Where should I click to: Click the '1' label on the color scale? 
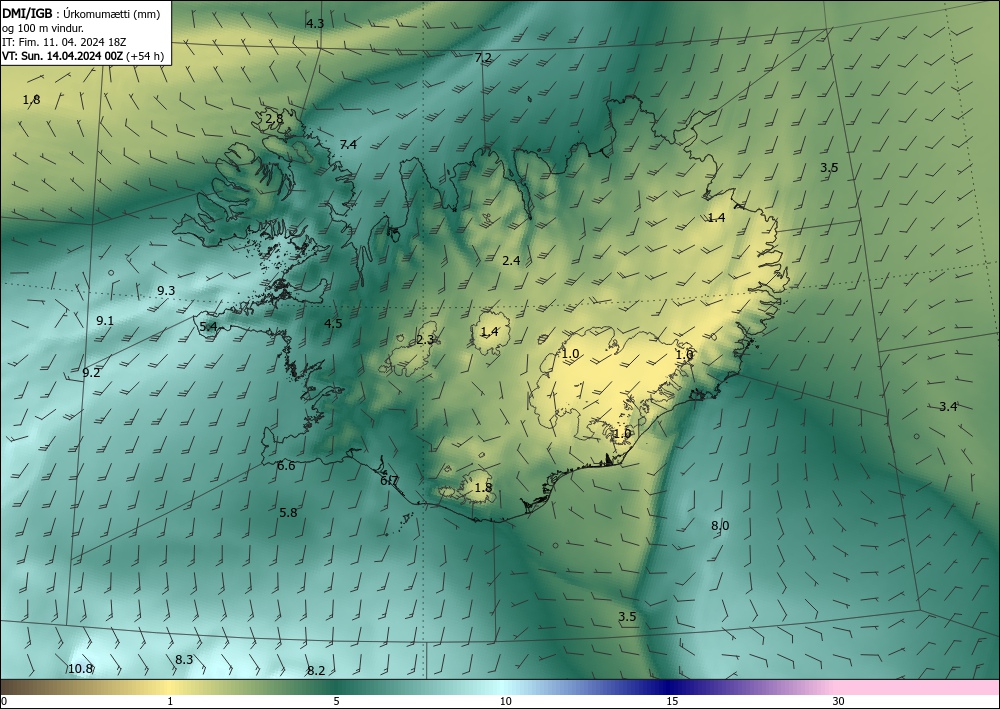coord(170,701)
